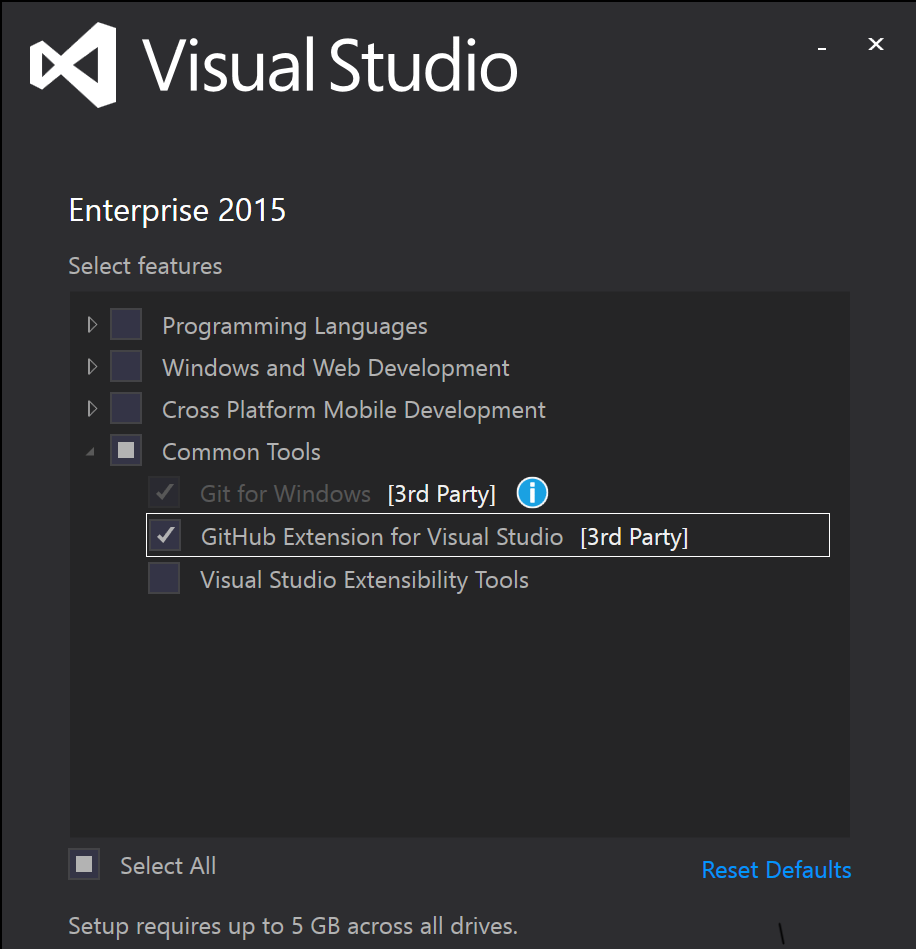Image resolution: width=916 pixels, height=949 pixels.
Task: Click the Visual Studio logo
Action: coord(72,64)
